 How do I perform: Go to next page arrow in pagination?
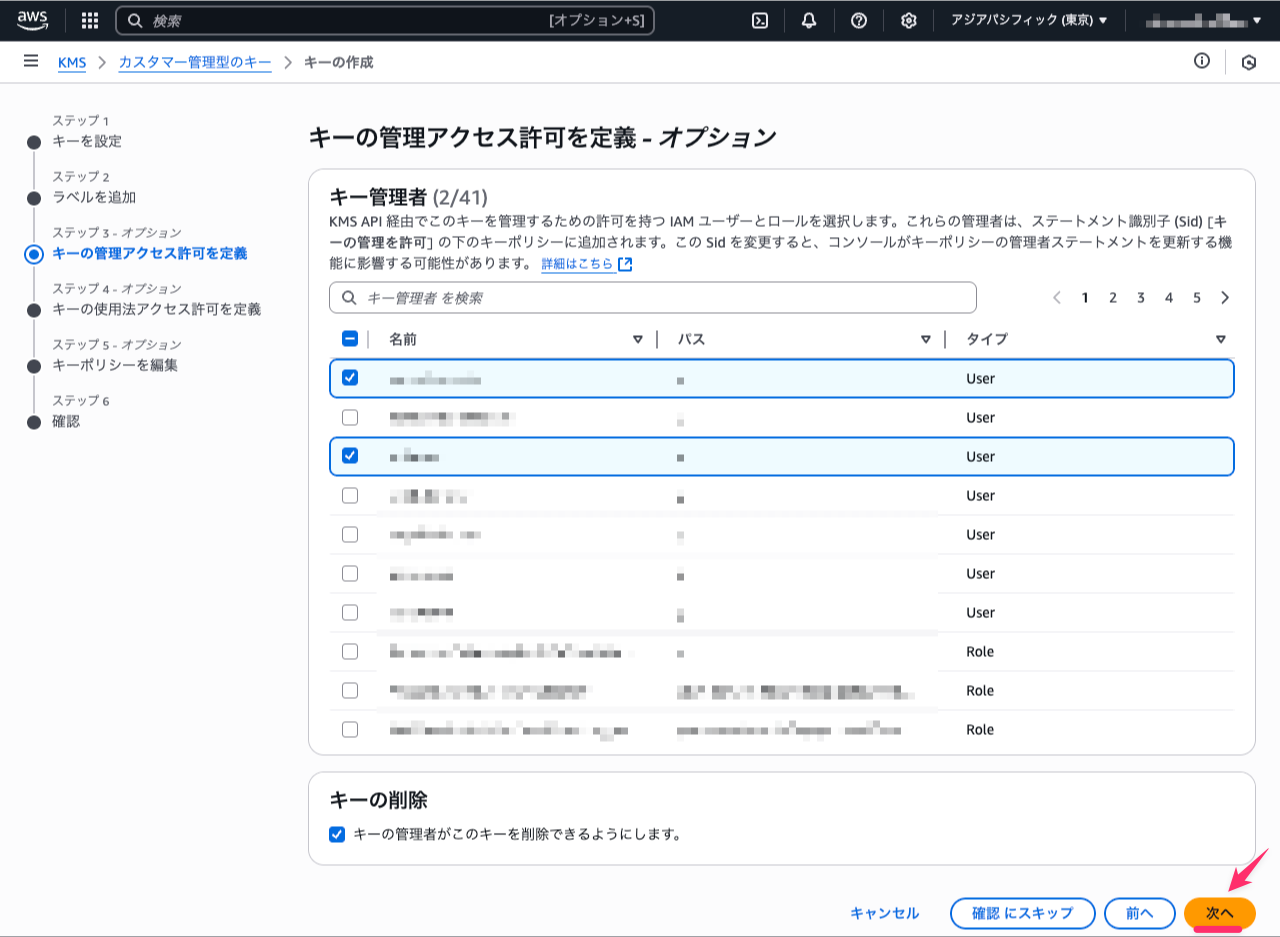1225,298
